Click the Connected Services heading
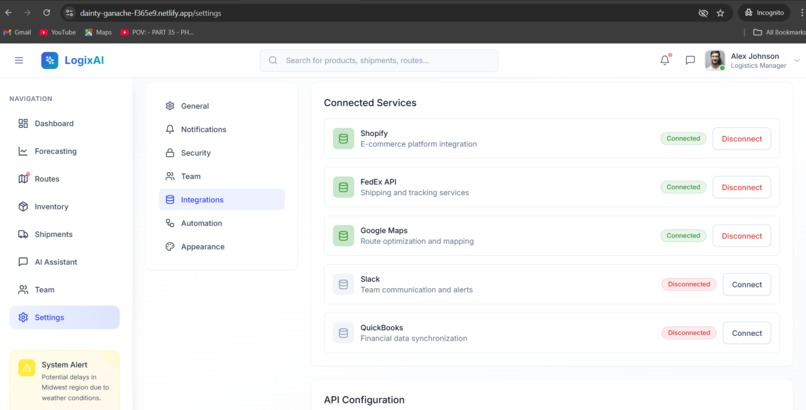The image size is (806, 410). click(370, 103)
